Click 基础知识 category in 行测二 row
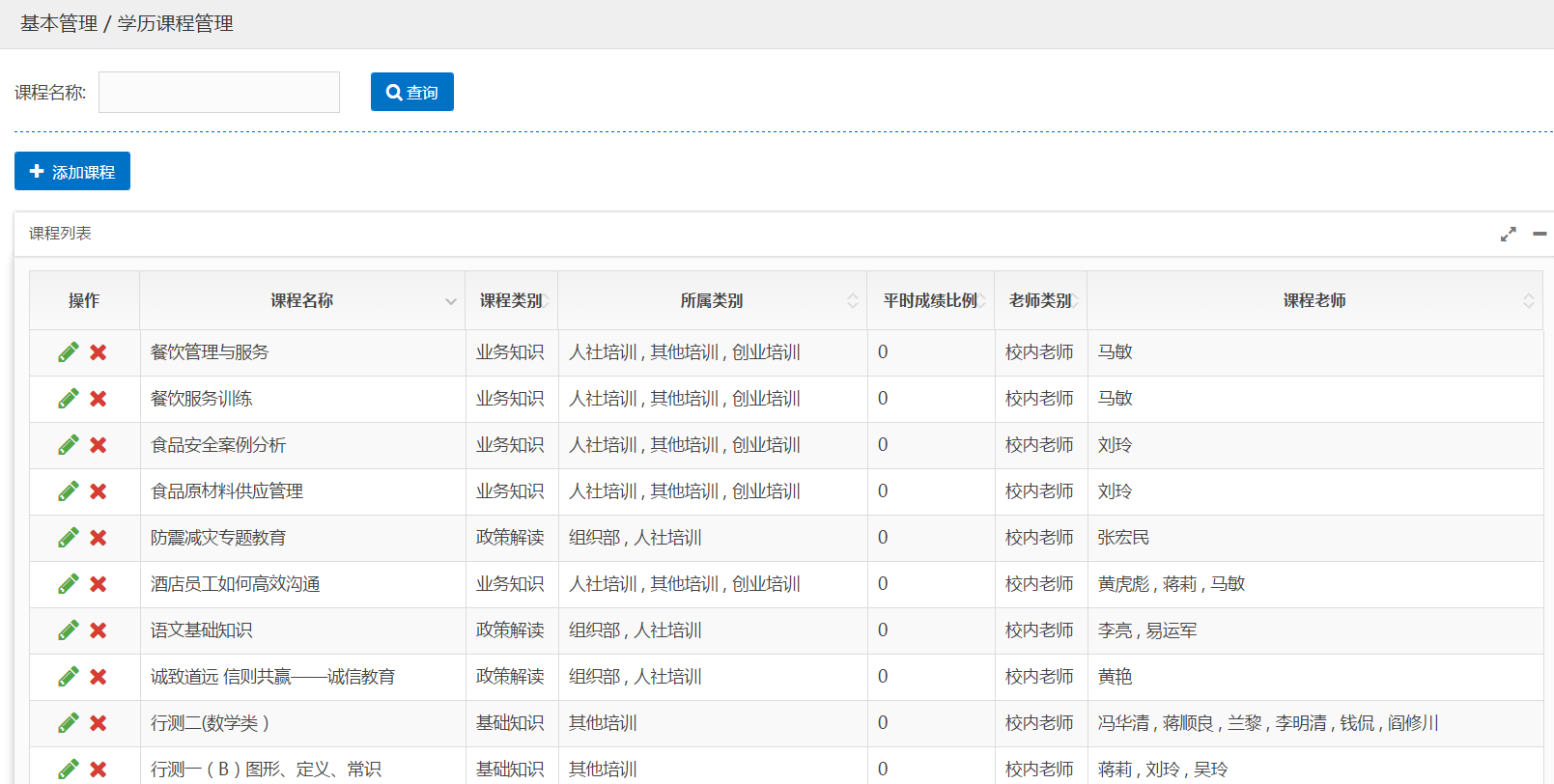 coord(510,723)
